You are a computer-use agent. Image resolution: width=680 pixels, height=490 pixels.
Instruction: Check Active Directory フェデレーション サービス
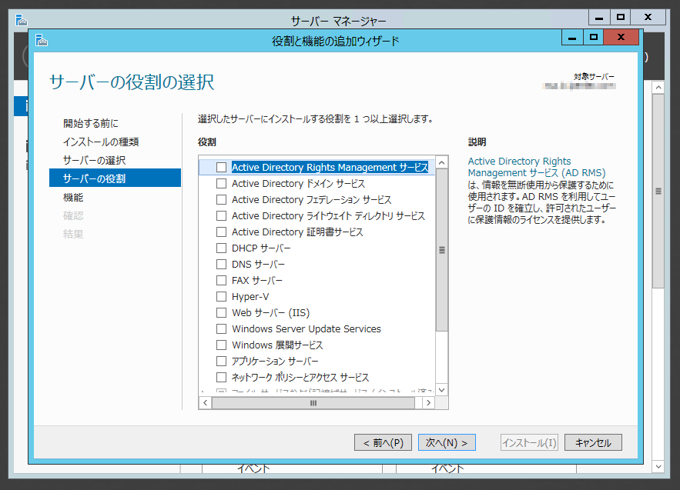tap(221, 199)
